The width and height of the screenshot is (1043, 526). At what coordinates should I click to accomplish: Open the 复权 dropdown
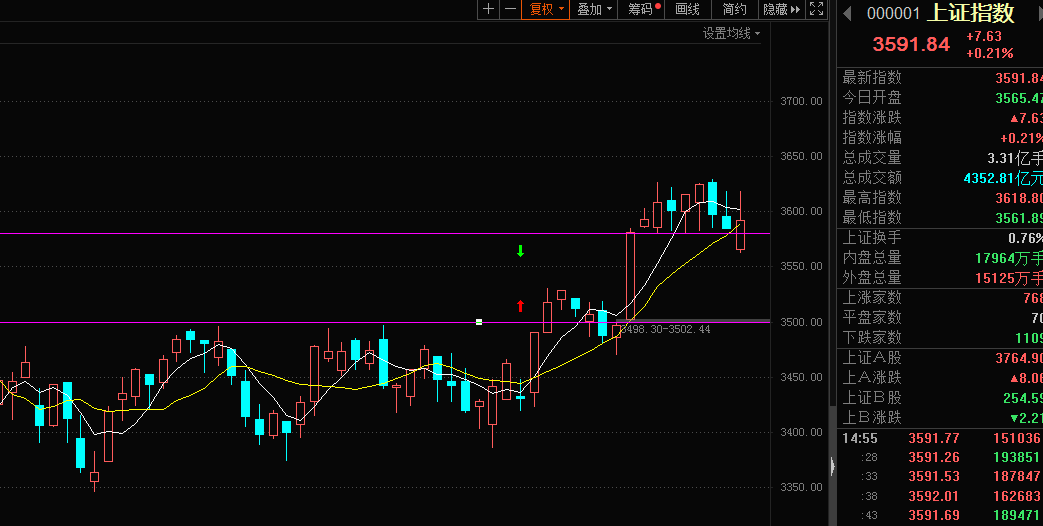[x=545, y=9]
